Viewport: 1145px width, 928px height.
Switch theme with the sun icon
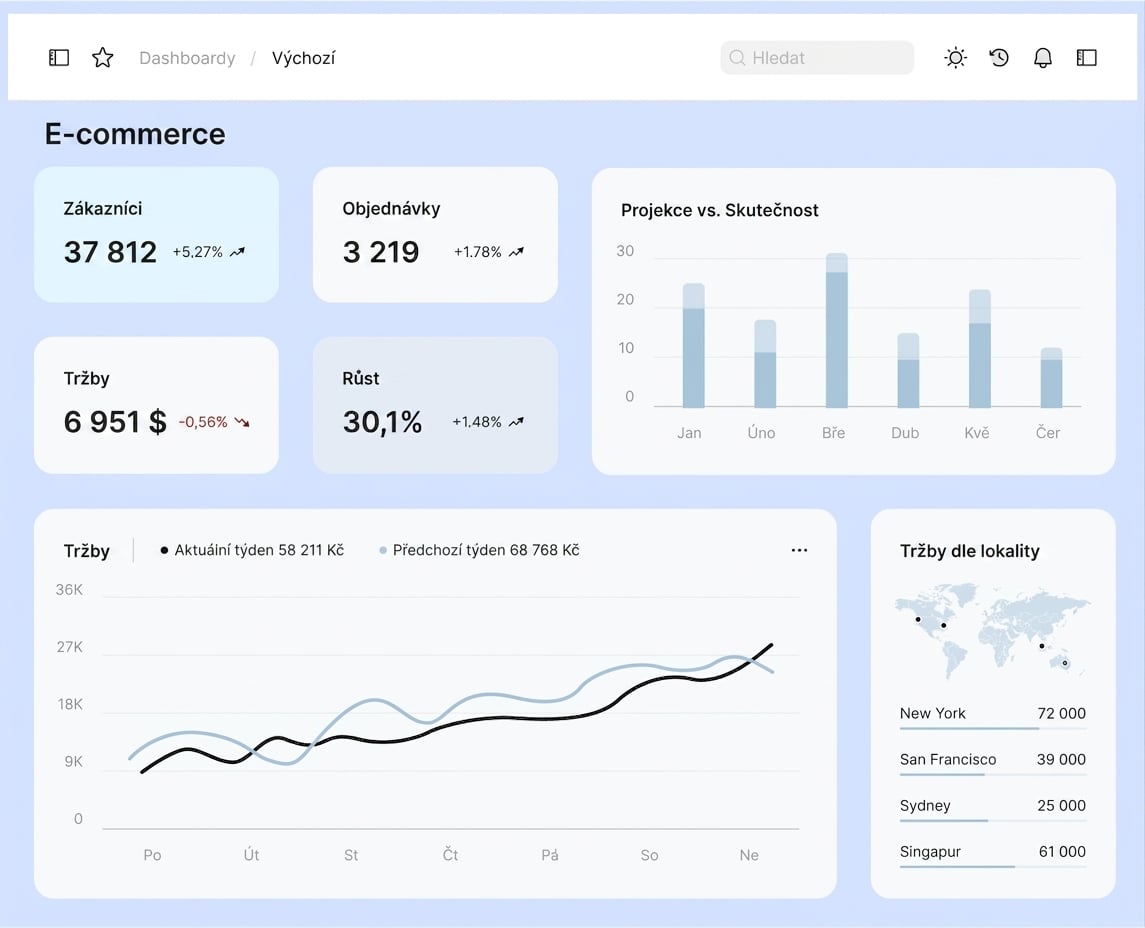click(955, 58)
